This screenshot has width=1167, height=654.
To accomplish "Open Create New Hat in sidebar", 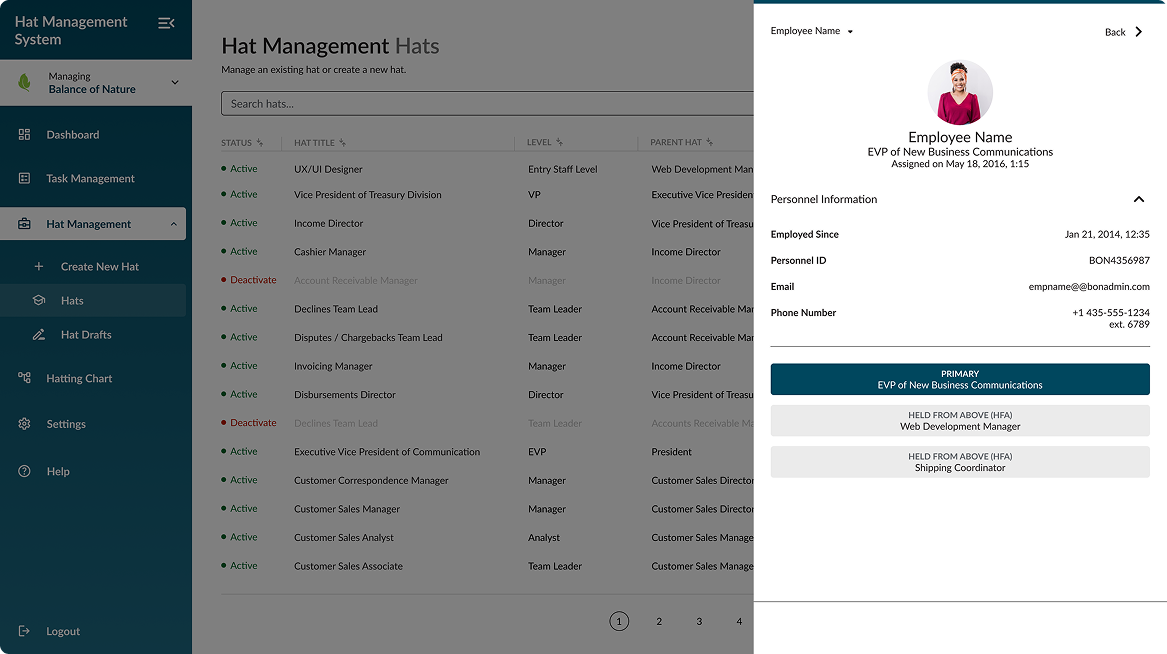I will 99,266.
